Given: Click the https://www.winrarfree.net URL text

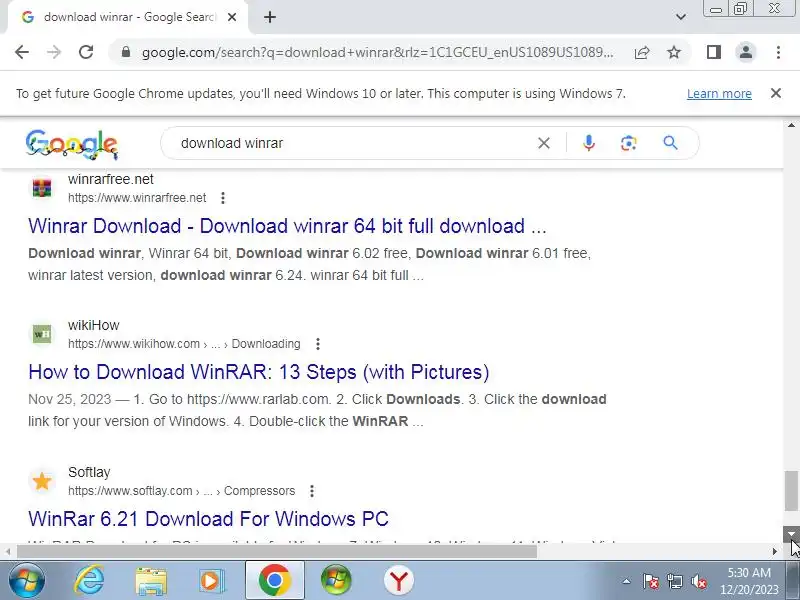Looking at the screenshot, I should click(137, 198).
